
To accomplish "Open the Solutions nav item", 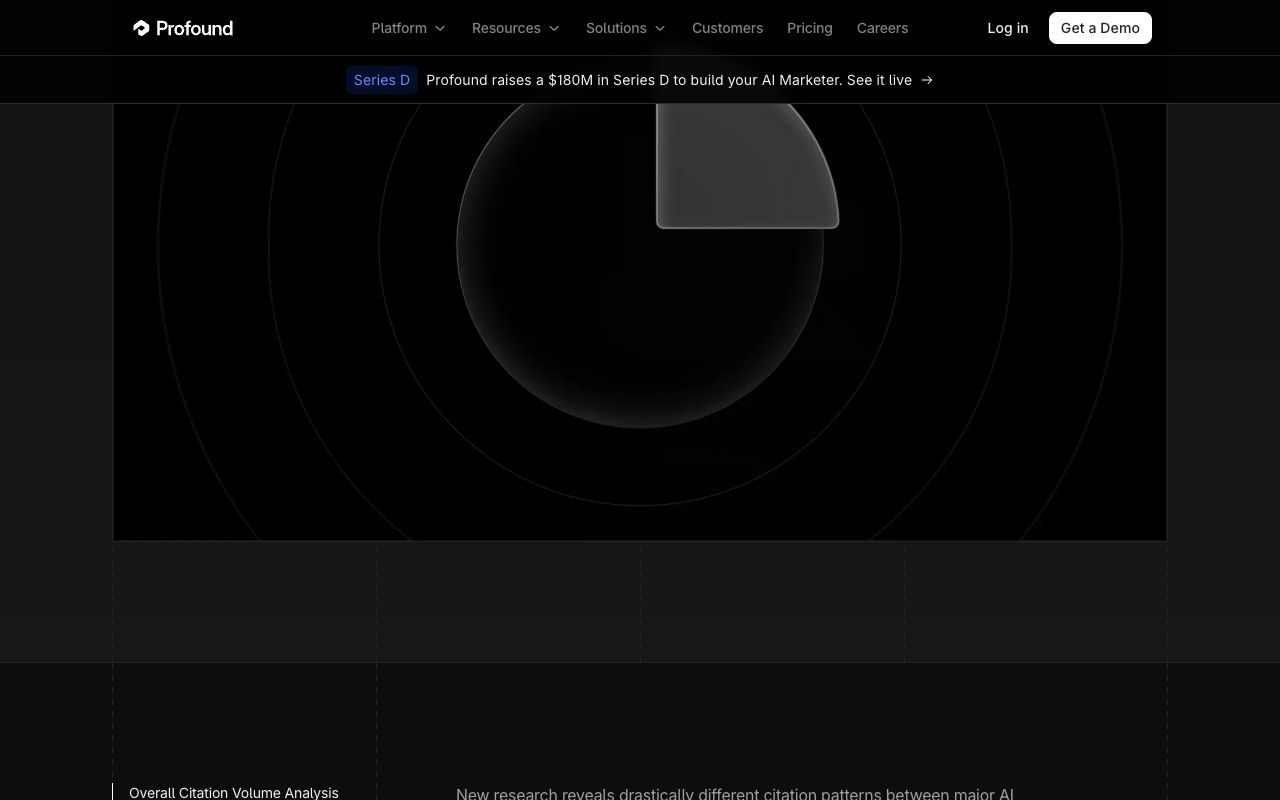I will click(616, 28).
